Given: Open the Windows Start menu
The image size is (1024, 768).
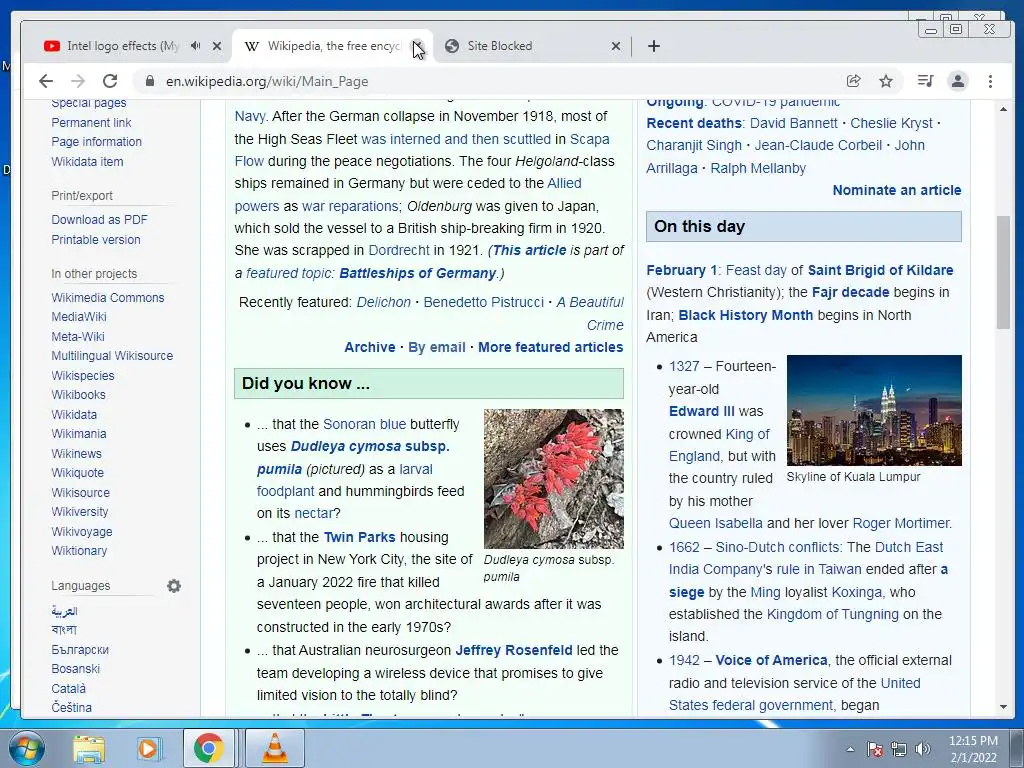Looking at the screenshot, I should click(26, 748).
